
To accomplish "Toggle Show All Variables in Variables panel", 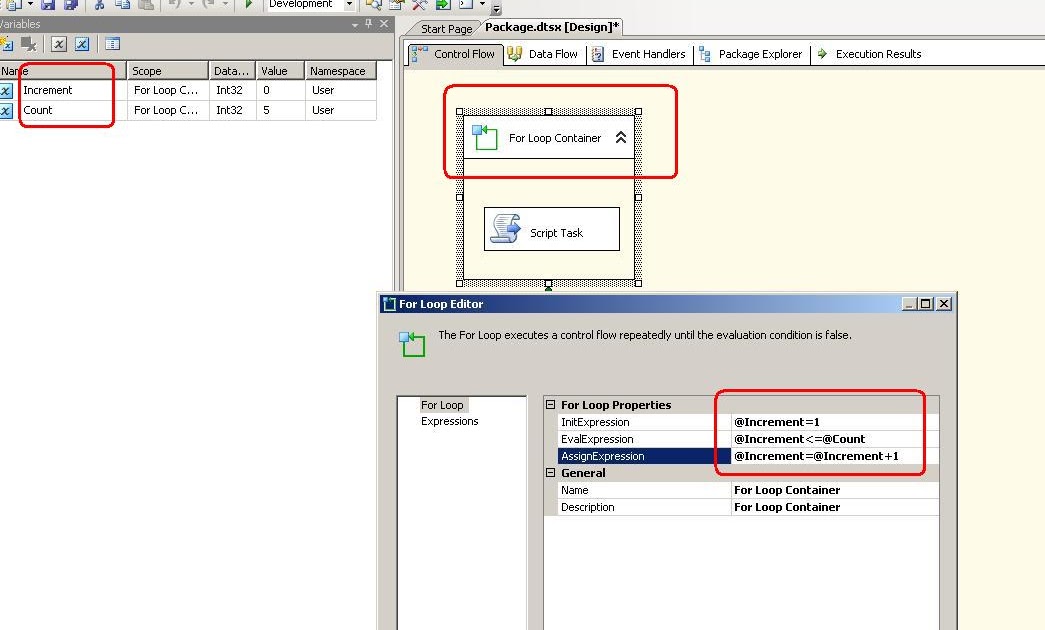I will [82, 43].
